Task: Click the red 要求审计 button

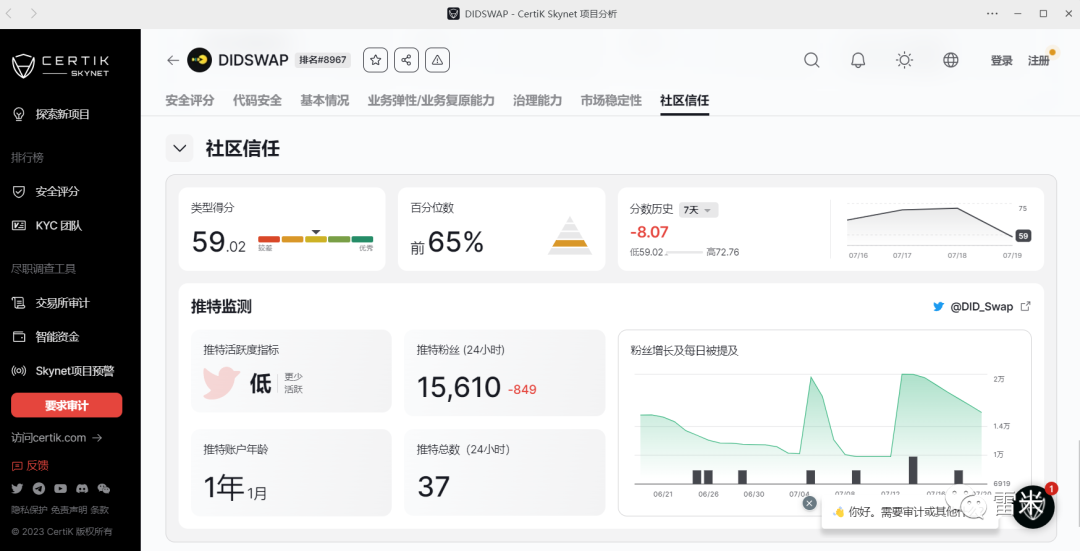Action: (x=67, y=405)
